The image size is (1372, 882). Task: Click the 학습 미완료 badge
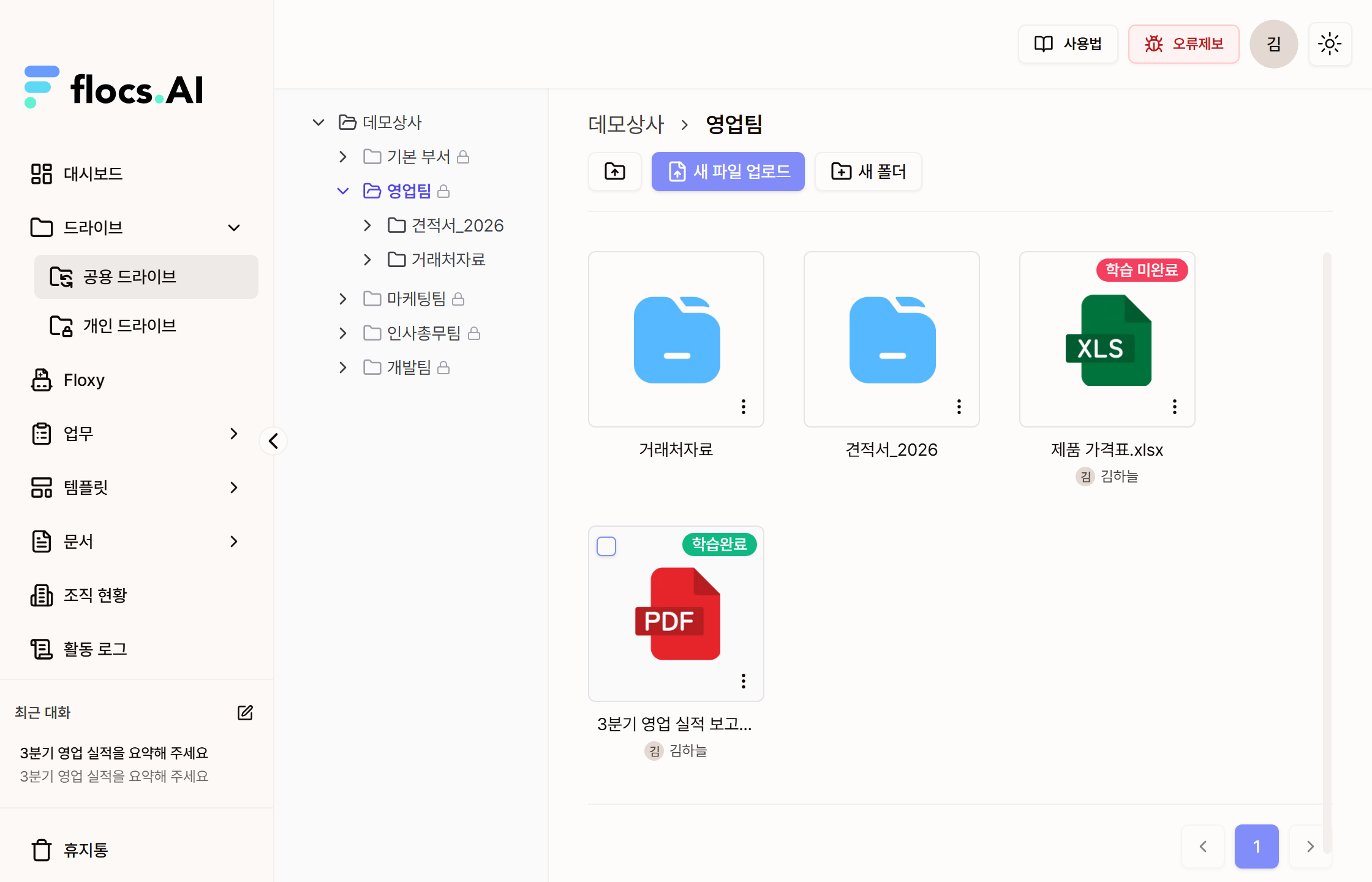coord(1142,270)
